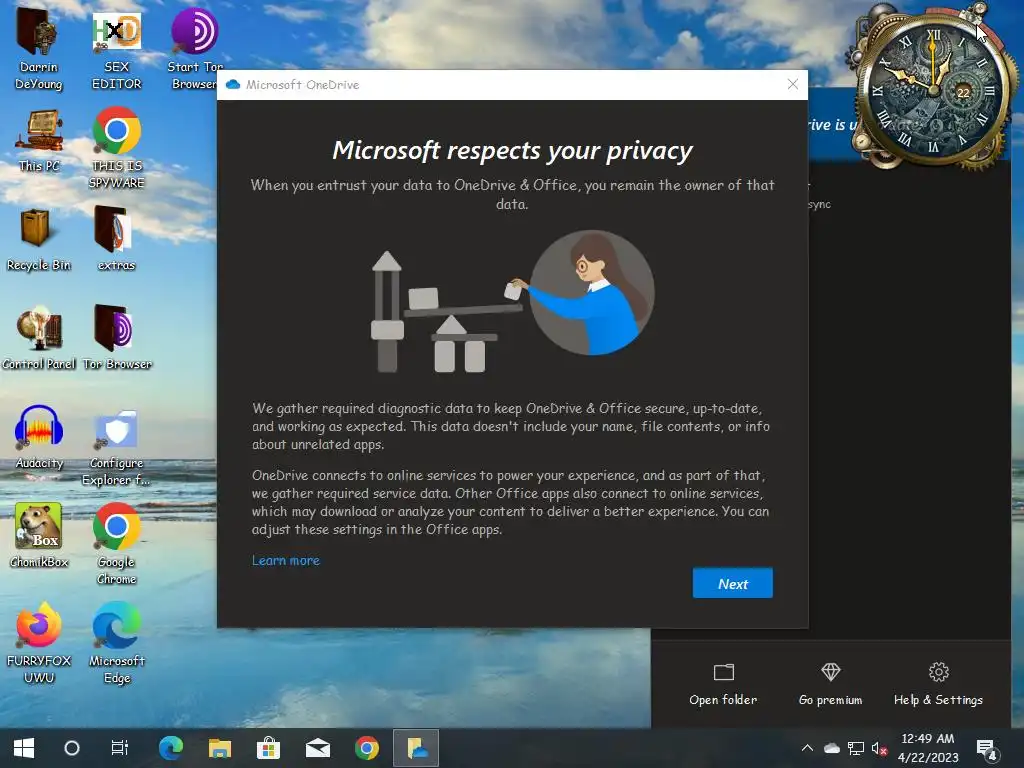Select the Recycle Bin icon
The width and height of the screenshot is (1024, 768).
coord(39,239)
